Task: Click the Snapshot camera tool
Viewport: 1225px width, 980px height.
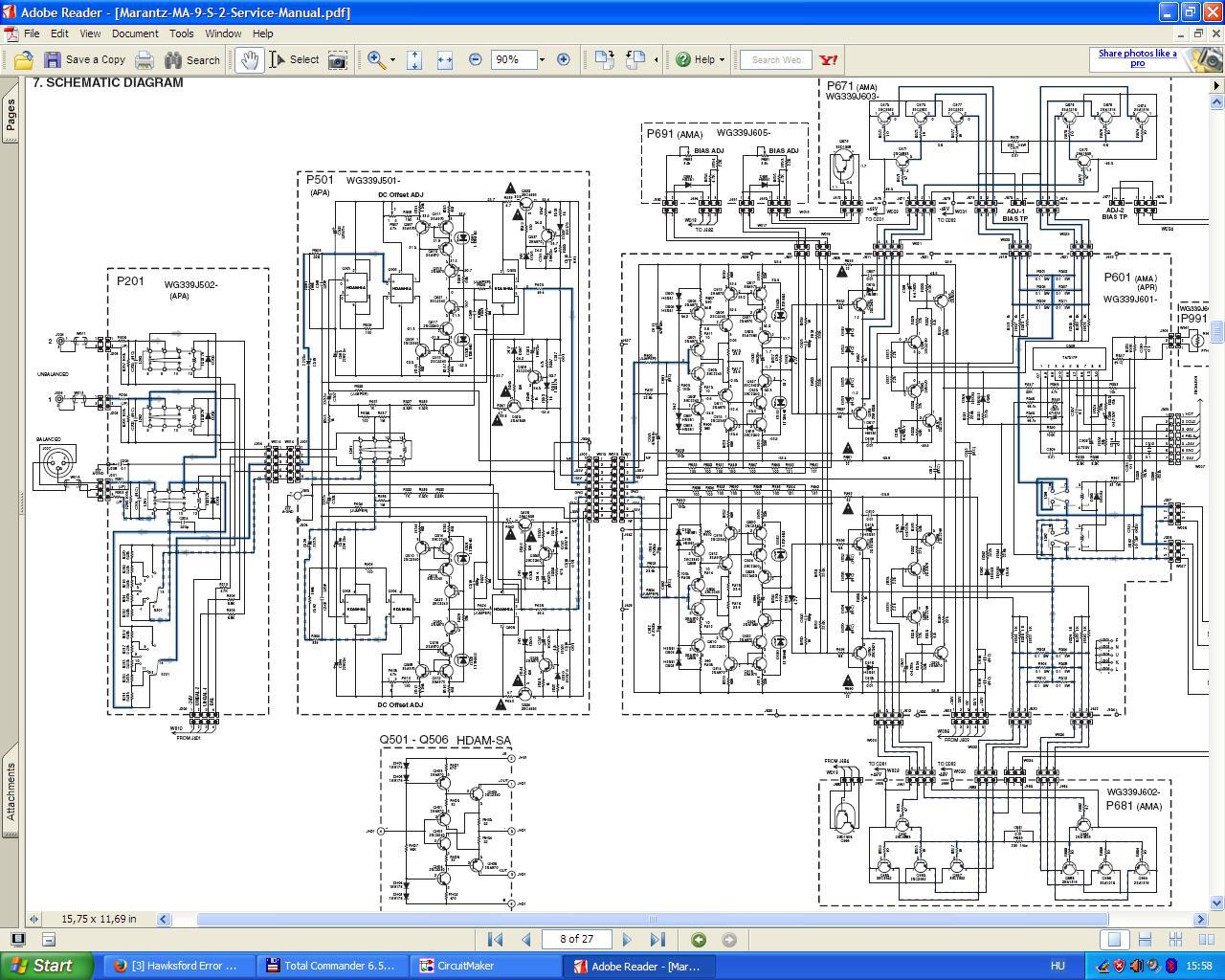Action: (337, 59)
